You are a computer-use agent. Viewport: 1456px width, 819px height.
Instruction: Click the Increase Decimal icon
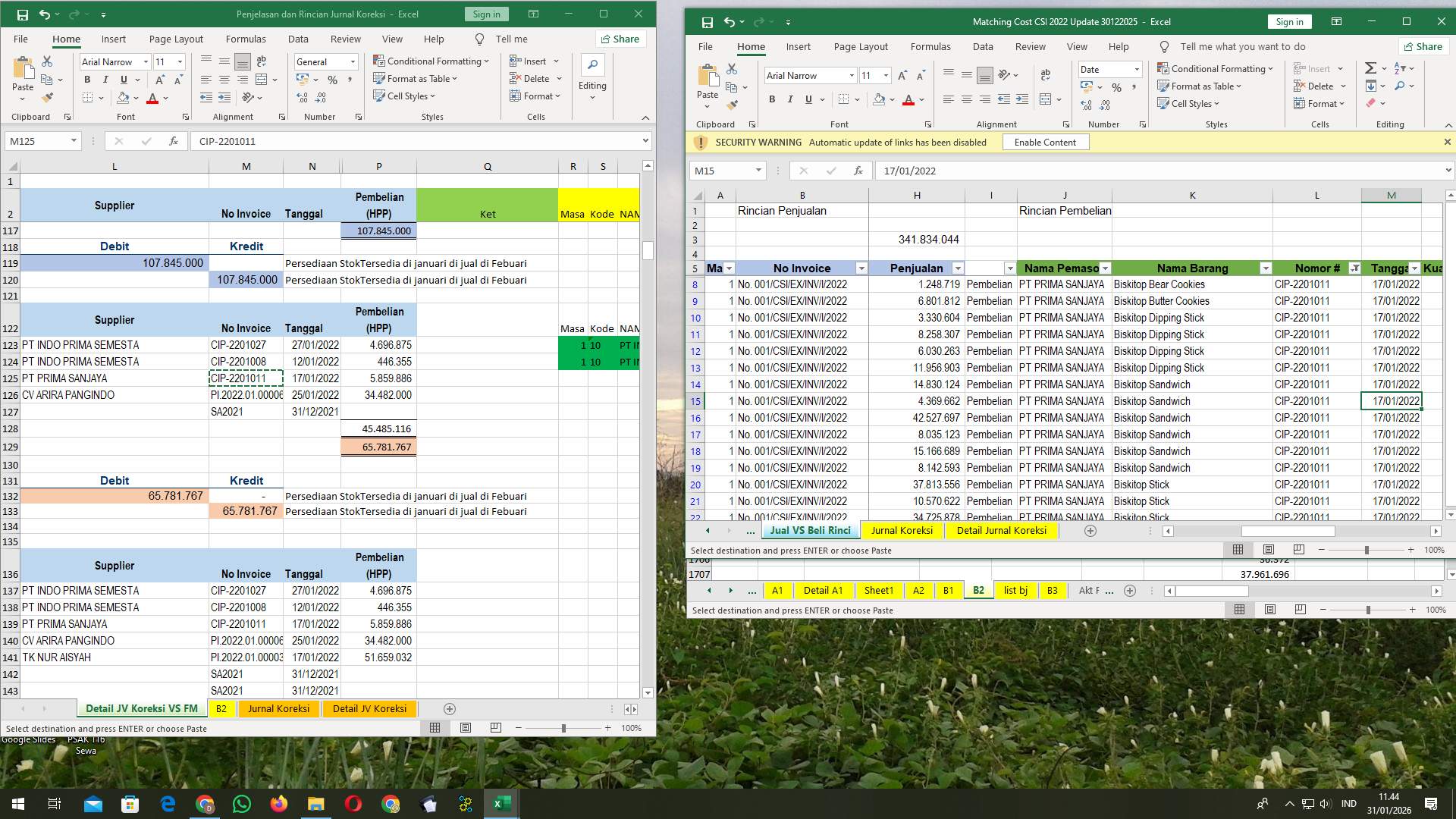302,96
